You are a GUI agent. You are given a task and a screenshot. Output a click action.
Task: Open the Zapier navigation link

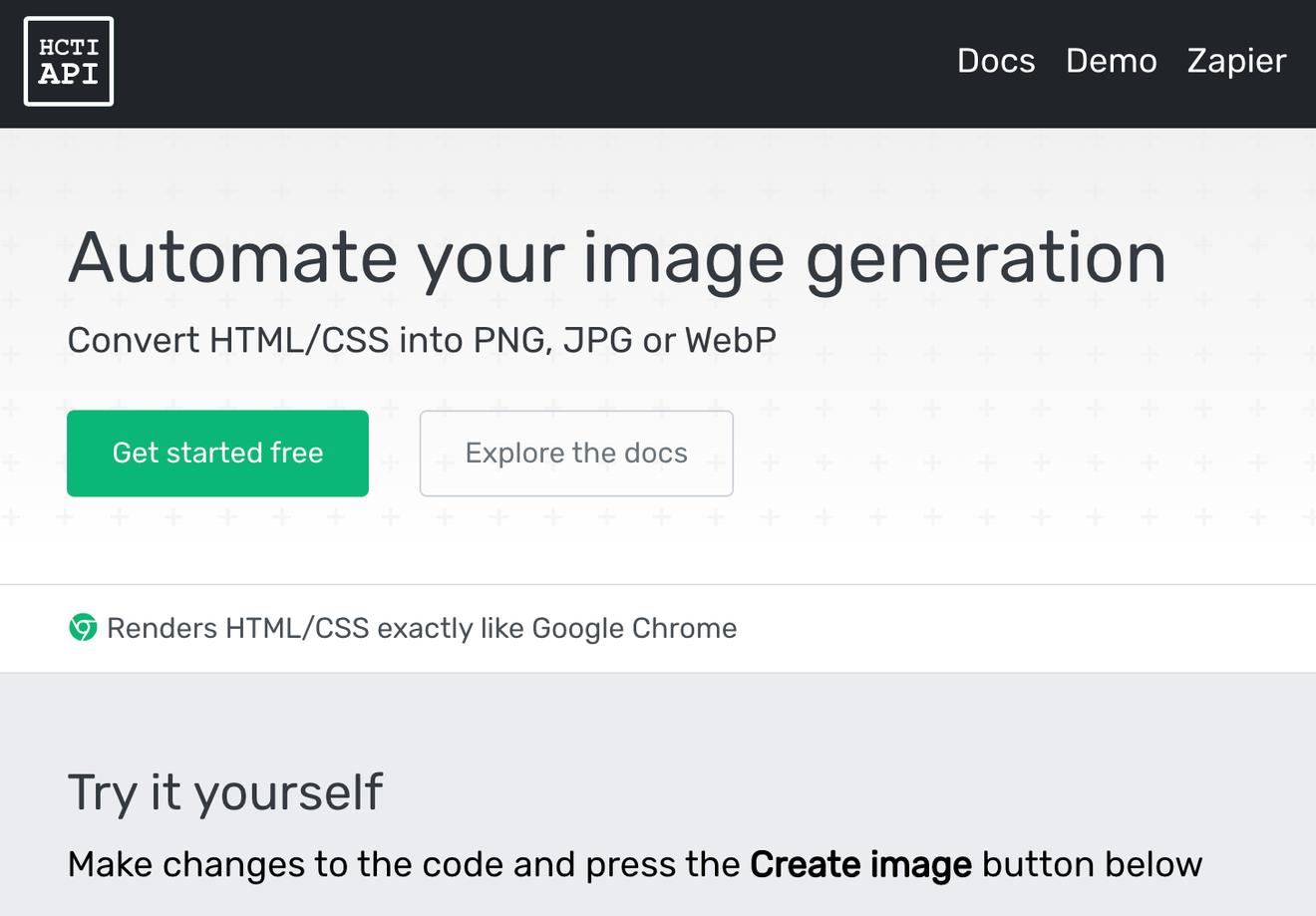coord(1236,61)
